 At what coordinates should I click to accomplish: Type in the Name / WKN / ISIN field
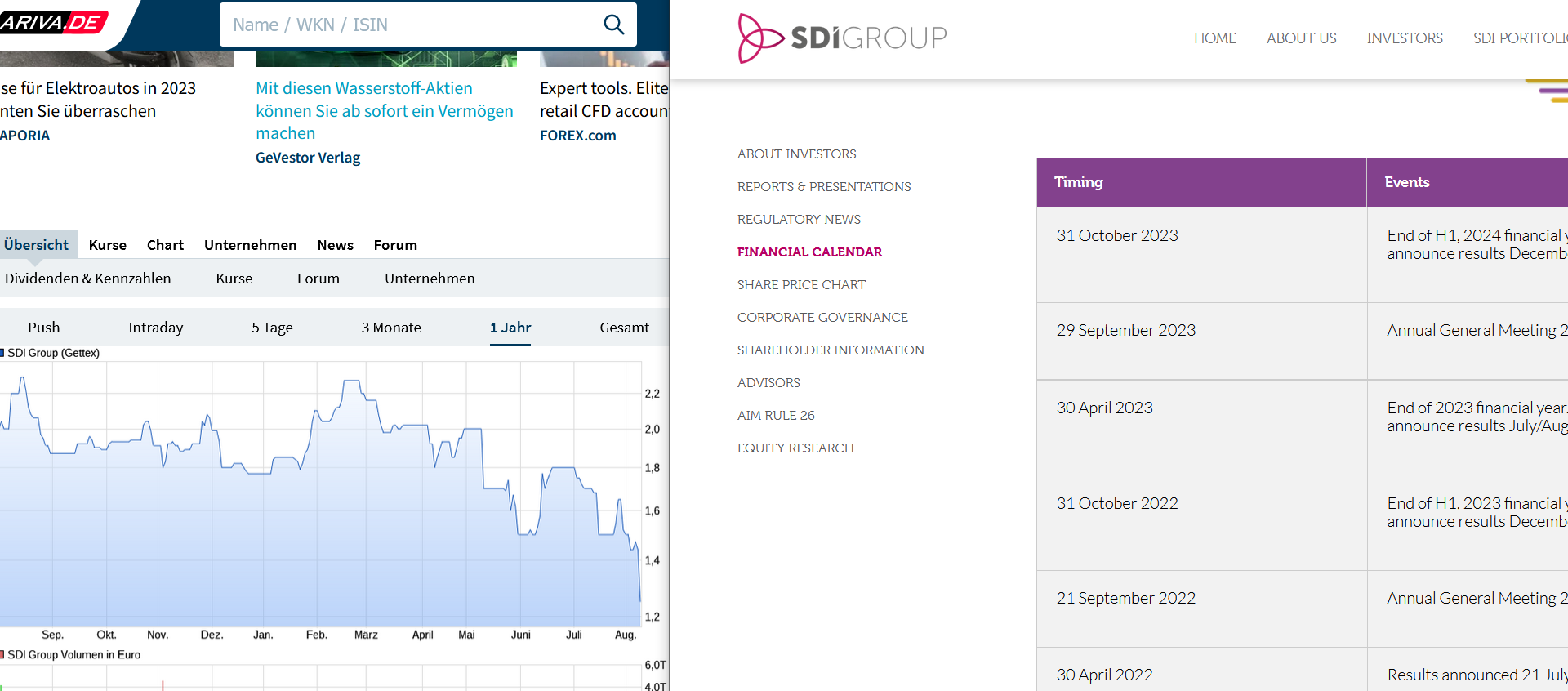pyautogui.click(x=408, y=25)
